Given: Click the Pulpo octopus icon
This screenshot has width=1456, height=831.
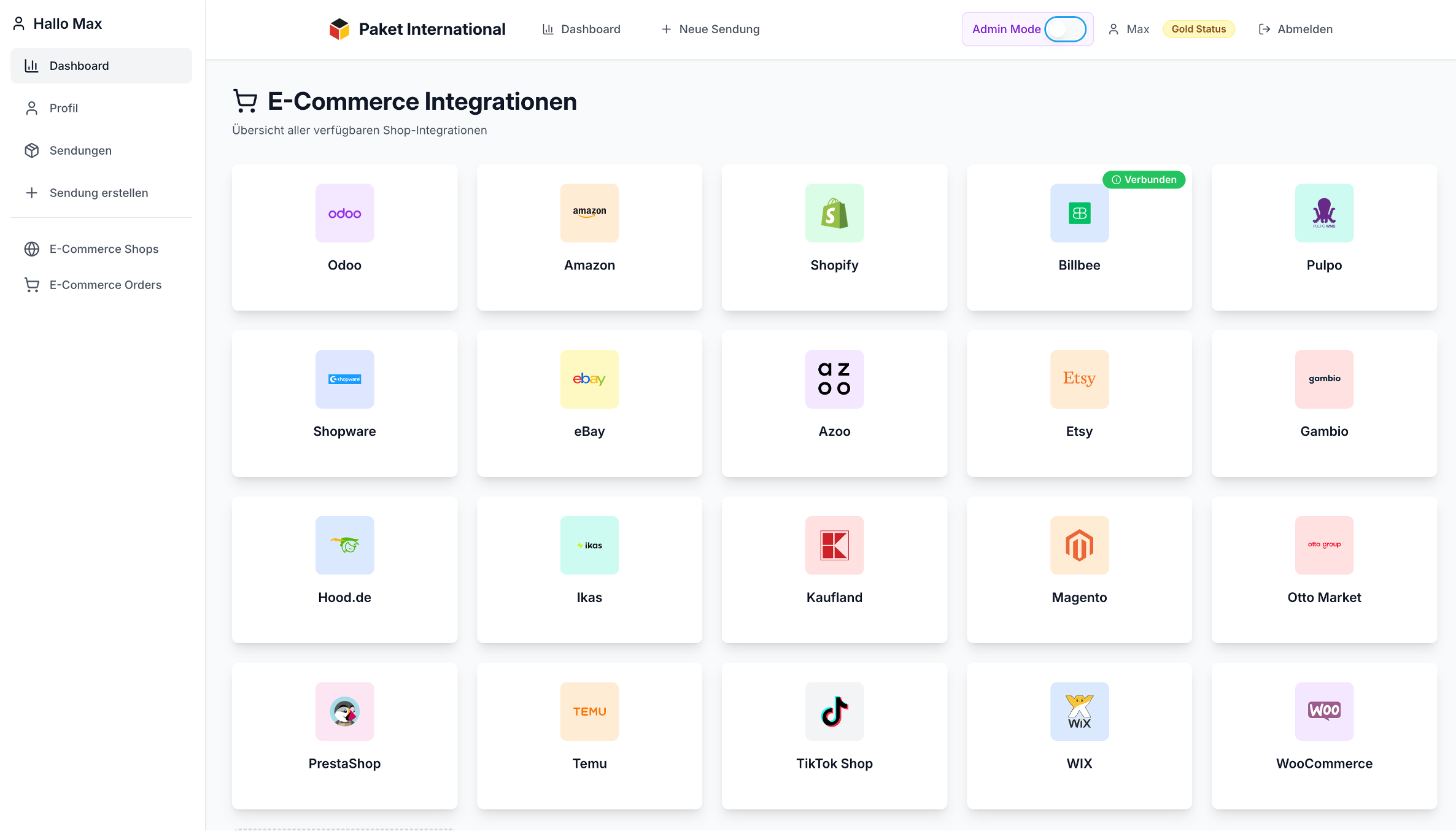Looking at the screenshot, I should [1324, 213].
